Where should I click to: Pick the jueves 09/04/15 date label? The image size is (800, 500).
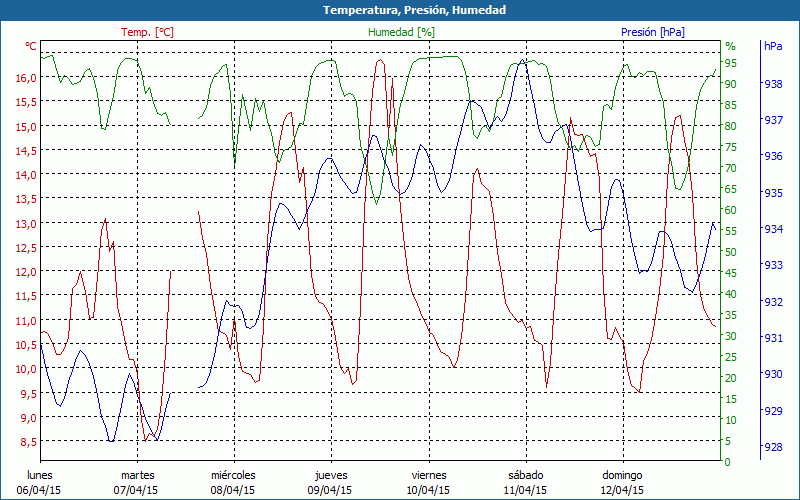(x=331, y=483)
